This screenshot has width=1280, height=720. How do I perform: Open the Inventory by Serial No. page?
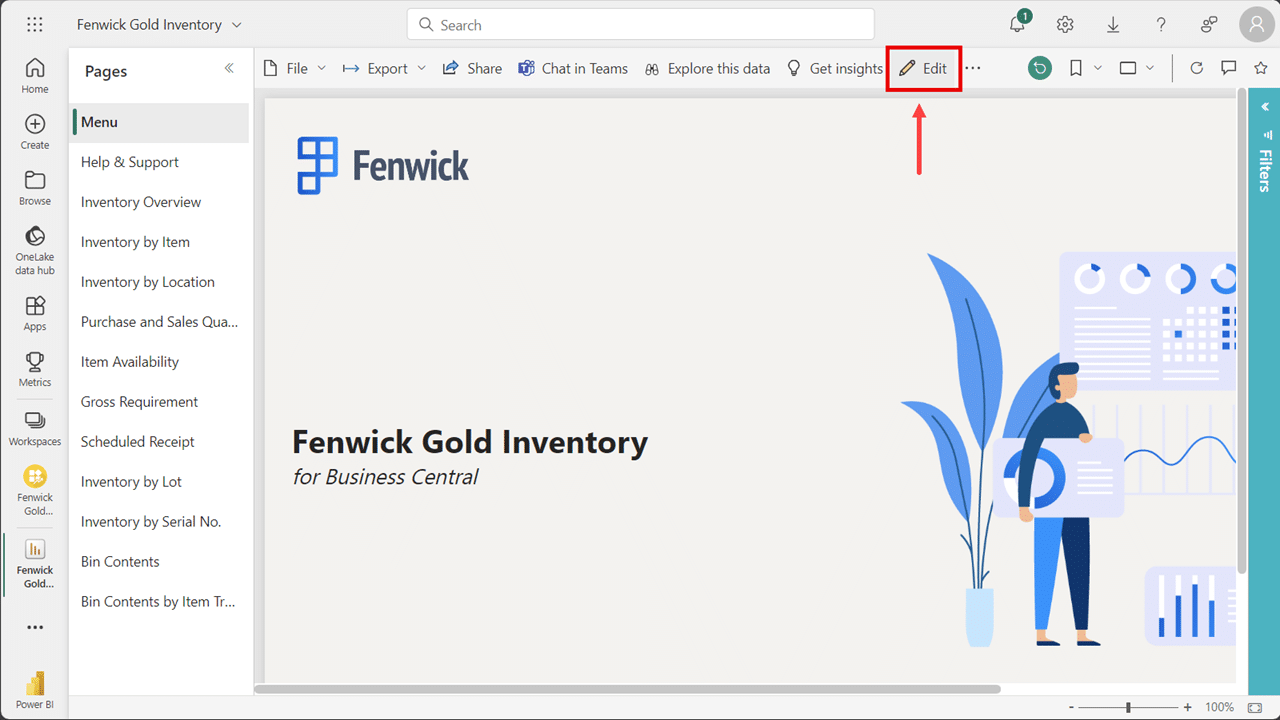pos(160,522)
